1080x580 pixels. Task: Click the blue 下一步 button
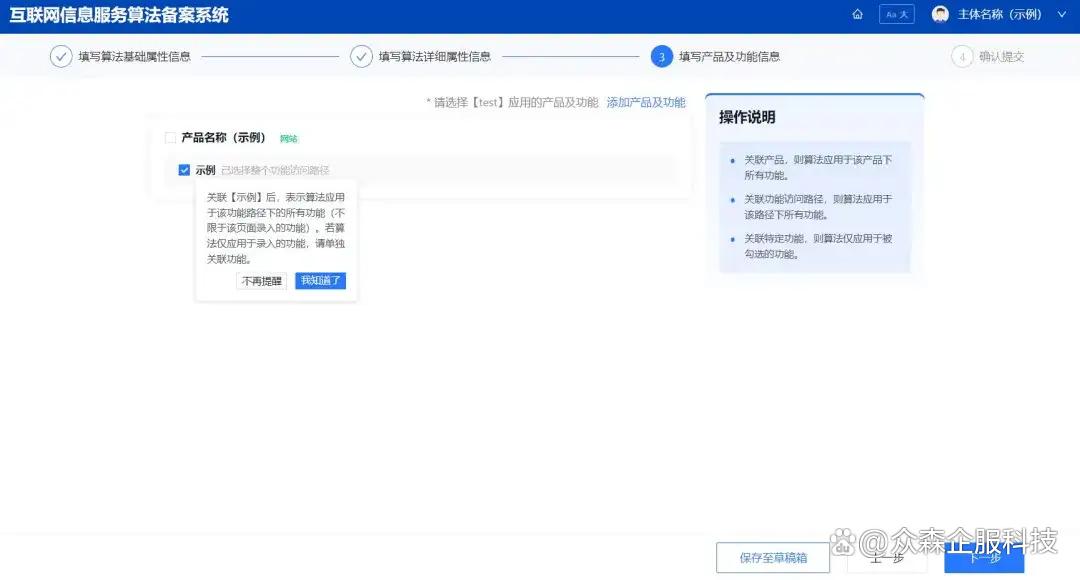[x=984, y=558]
